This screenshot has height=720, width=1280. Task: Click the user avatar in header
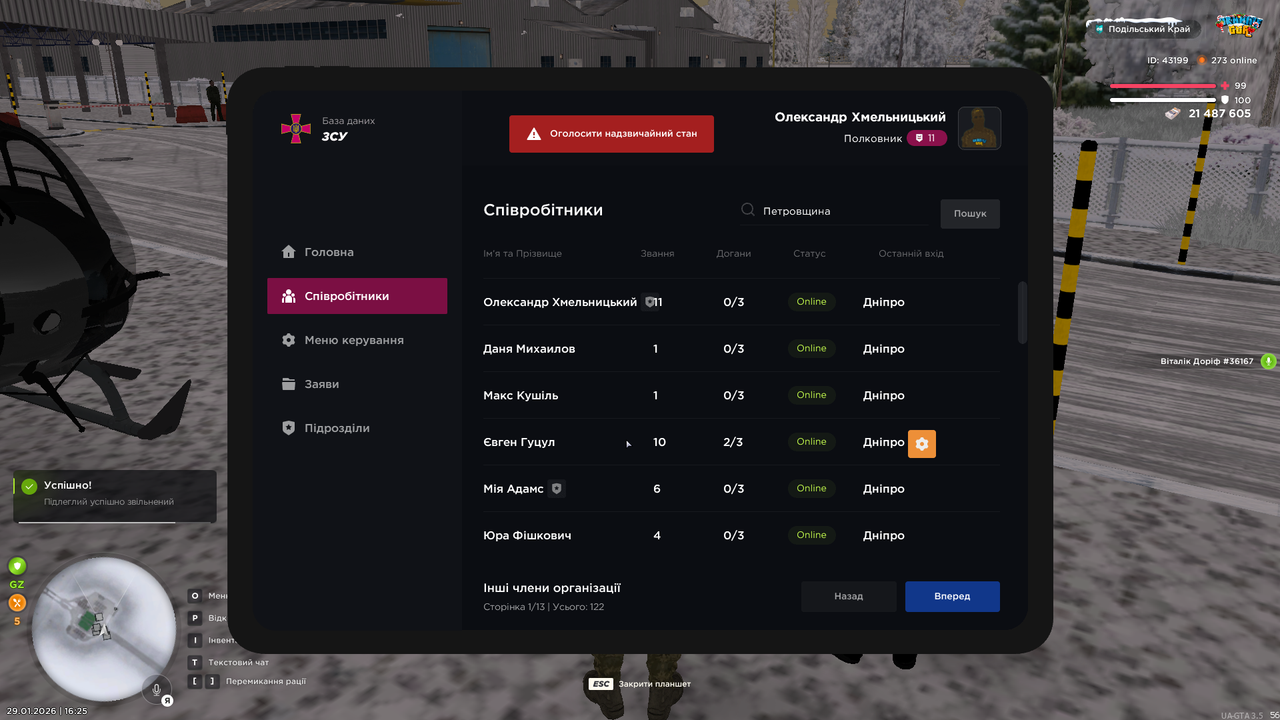pos(980,128)
